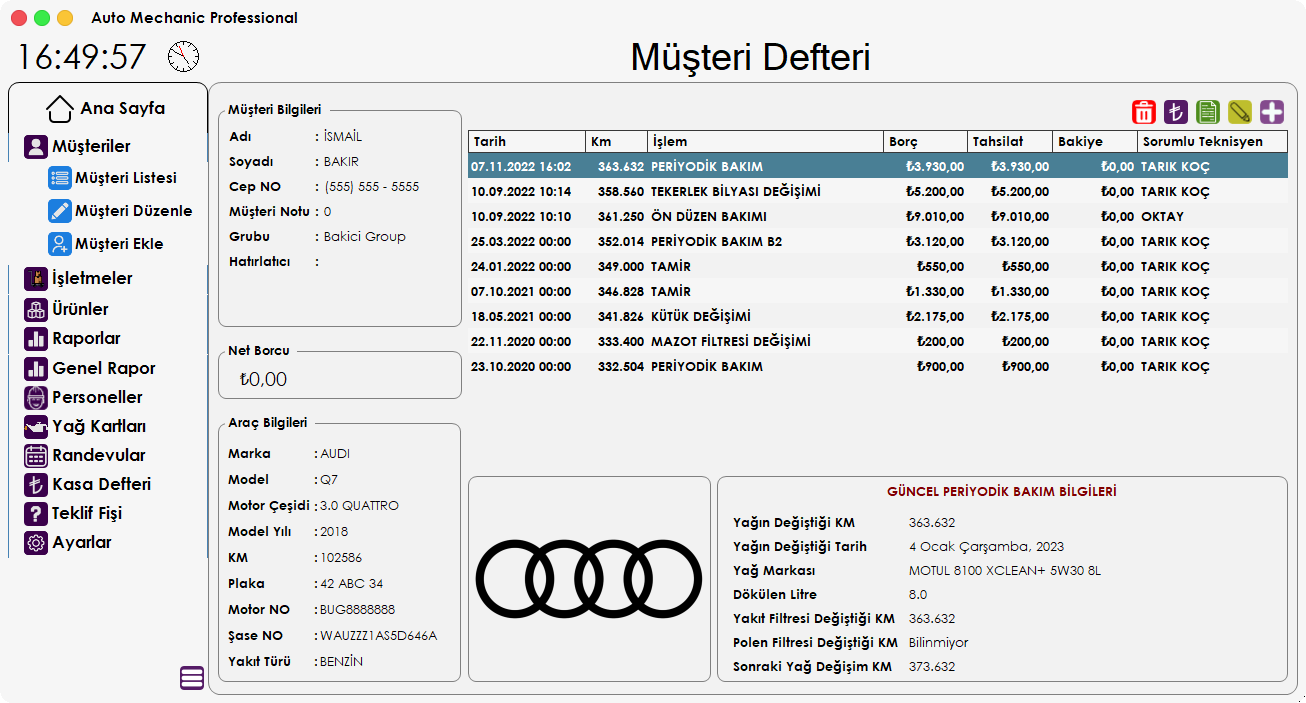Click the vehicle KM value 102586
Viewport: 1306px width, 703px height.
click(341, 558)
